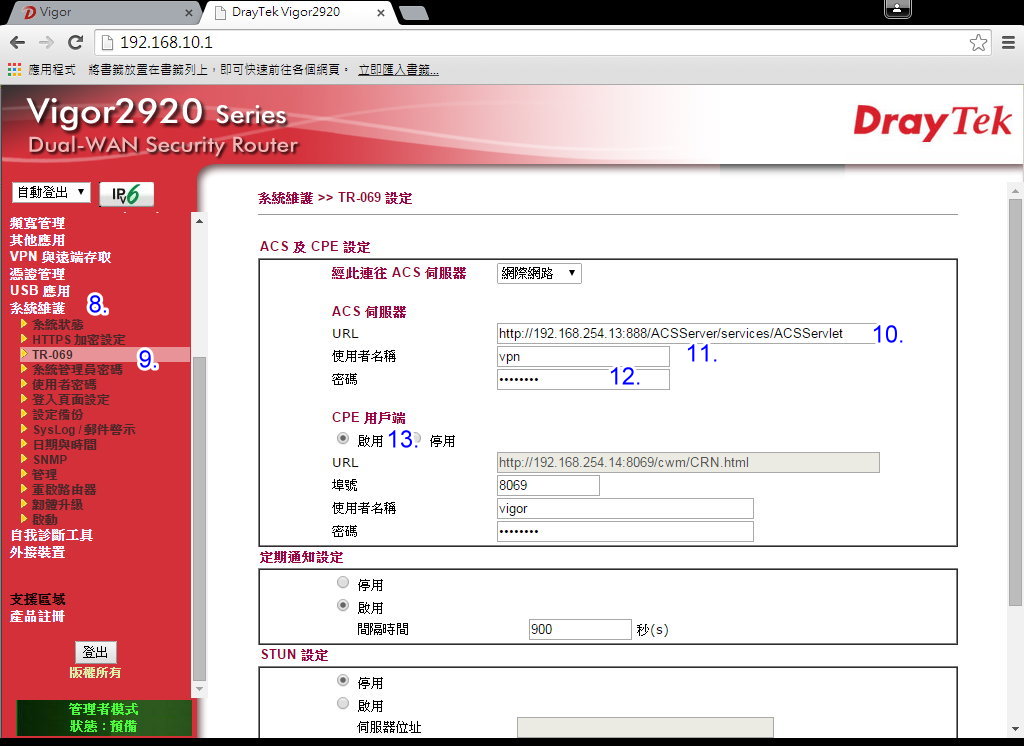
Task: Reload the router page
Action: [x=76, y=42]
